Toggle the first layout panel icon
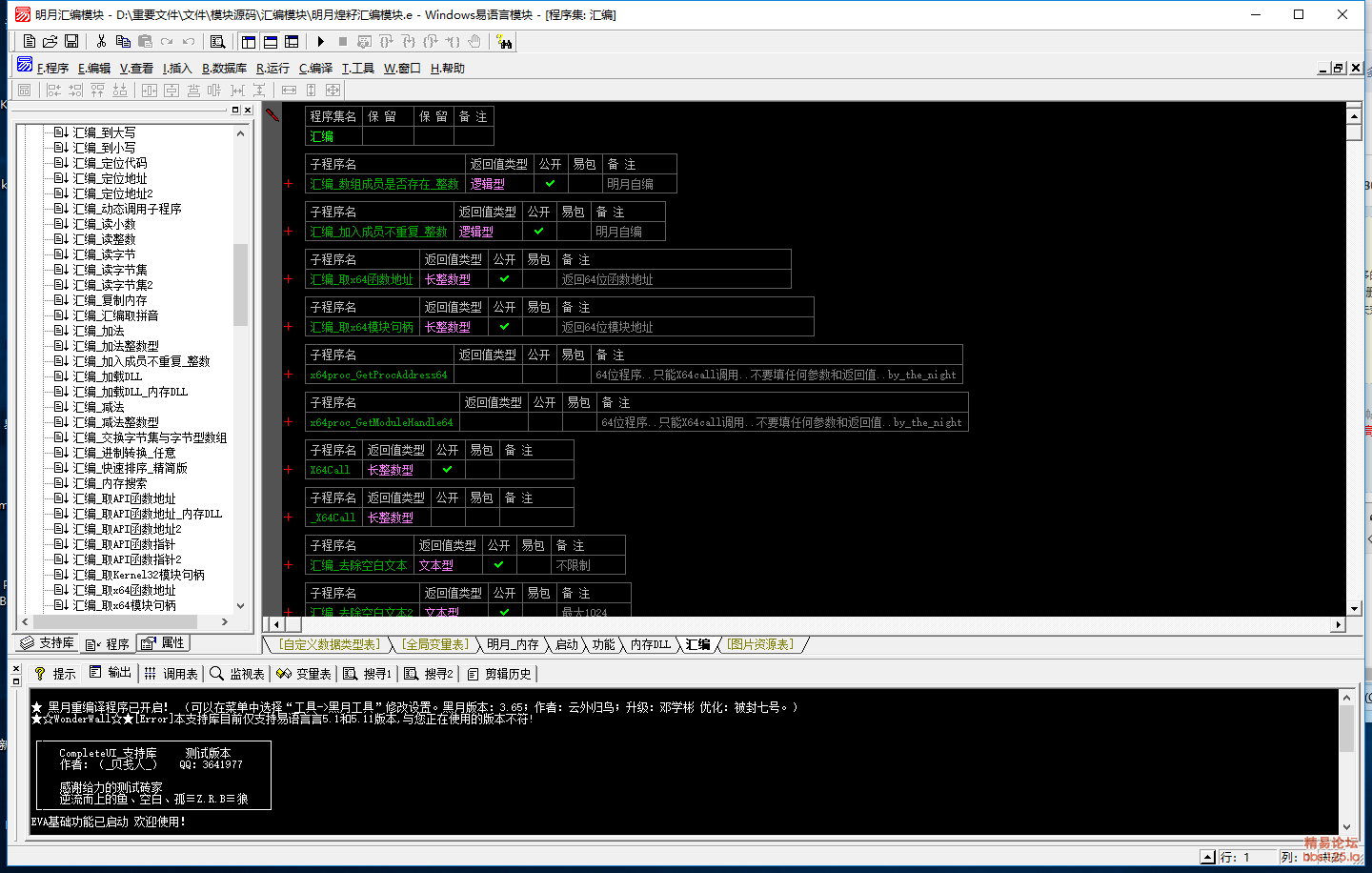 (x=249, y=41)
